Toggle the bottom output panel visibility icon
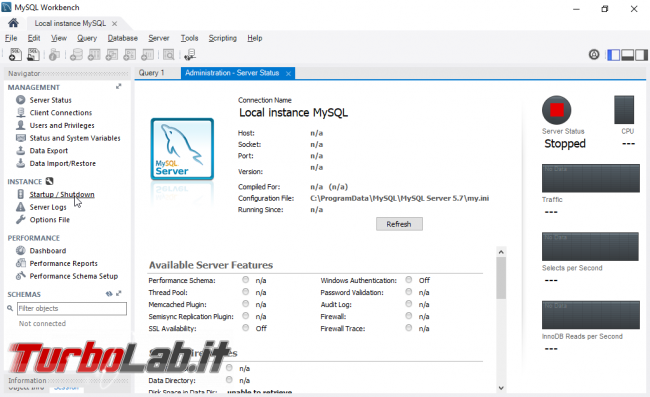Image resolution: width=650 pixels, height=397 pixels. (627, 55)
